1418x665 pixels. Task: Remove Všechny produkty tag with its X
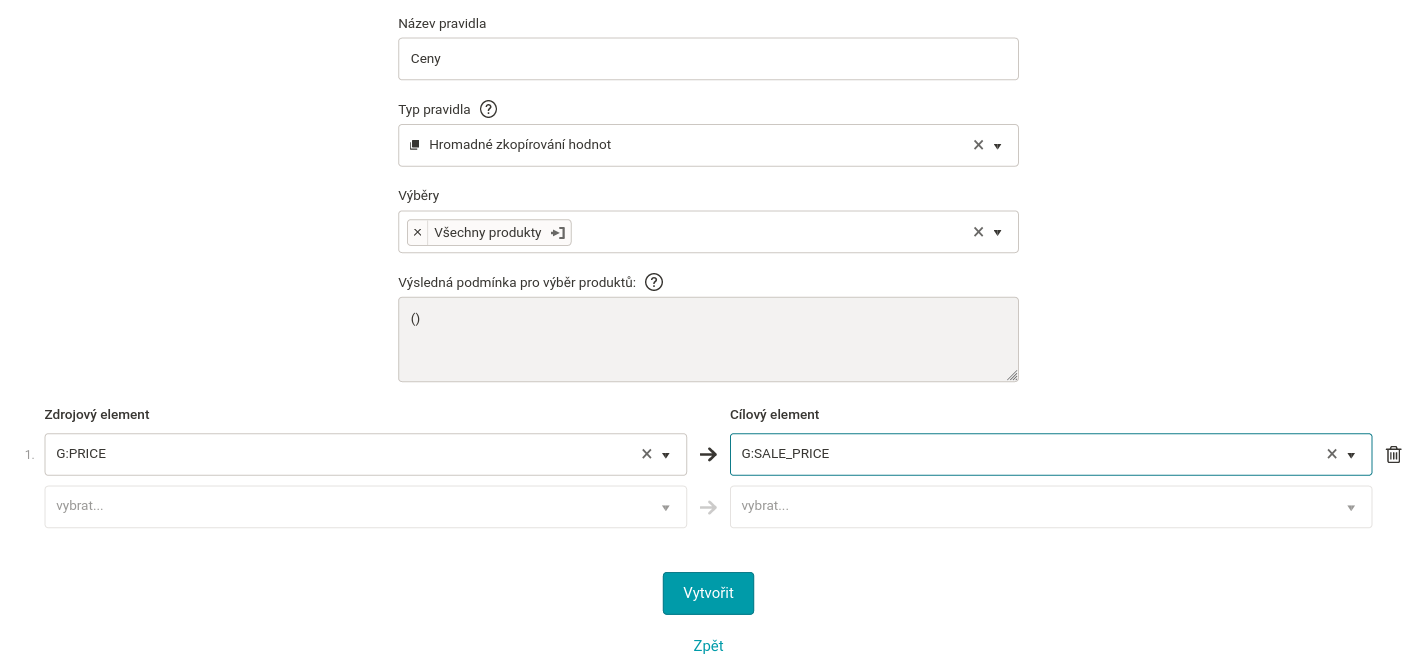pos(418,232)
